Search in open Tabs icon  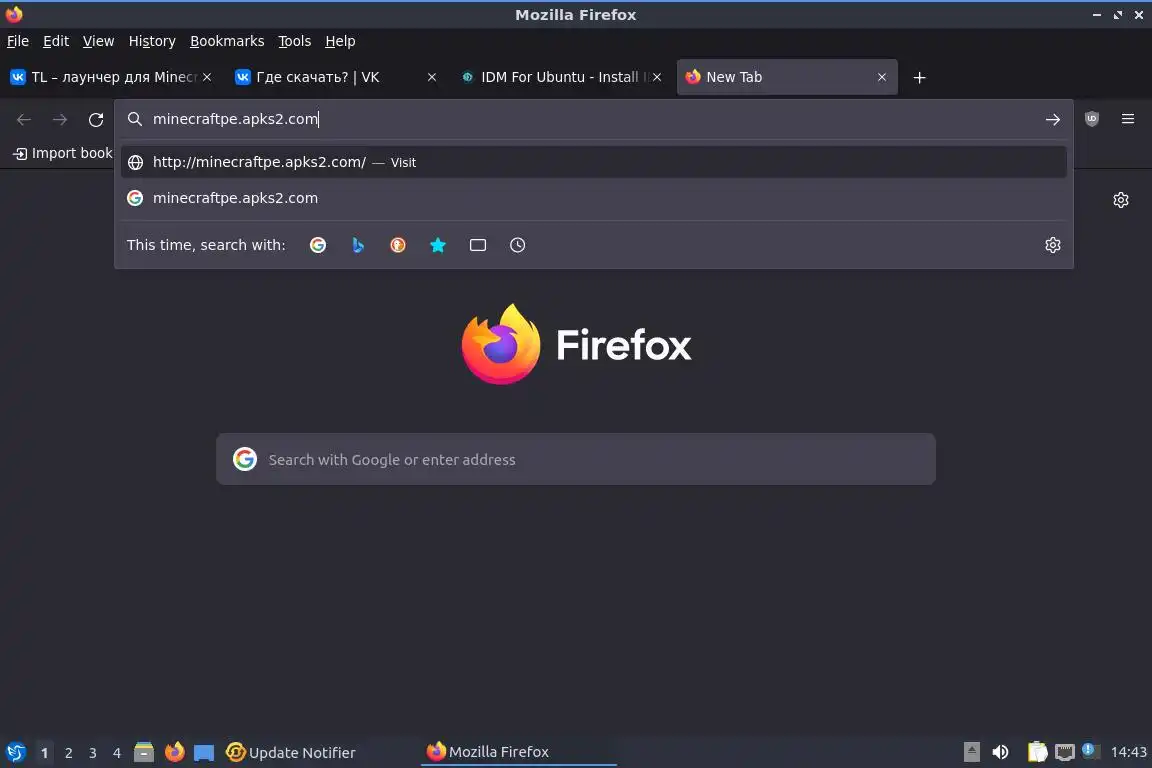click(478, 245)
